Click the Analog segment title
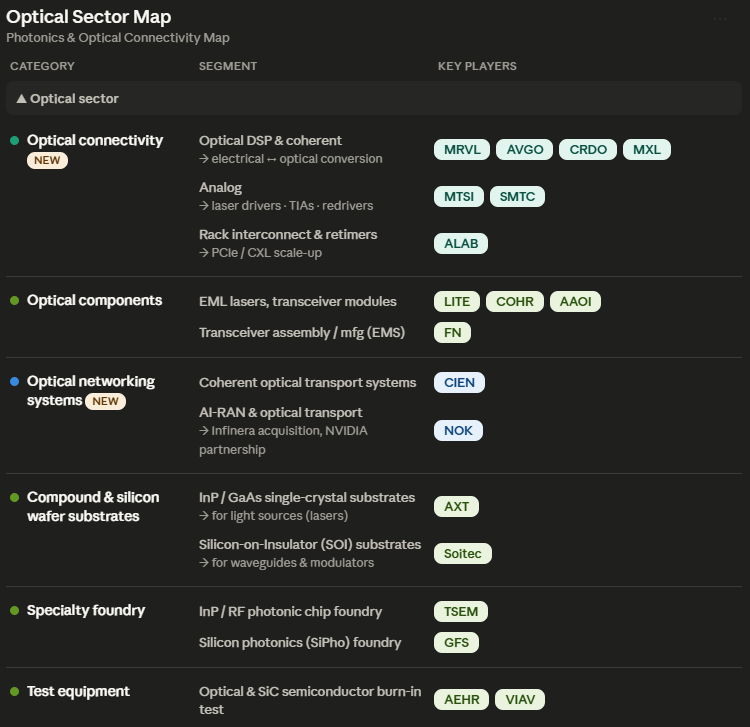 tap(221, 187)
